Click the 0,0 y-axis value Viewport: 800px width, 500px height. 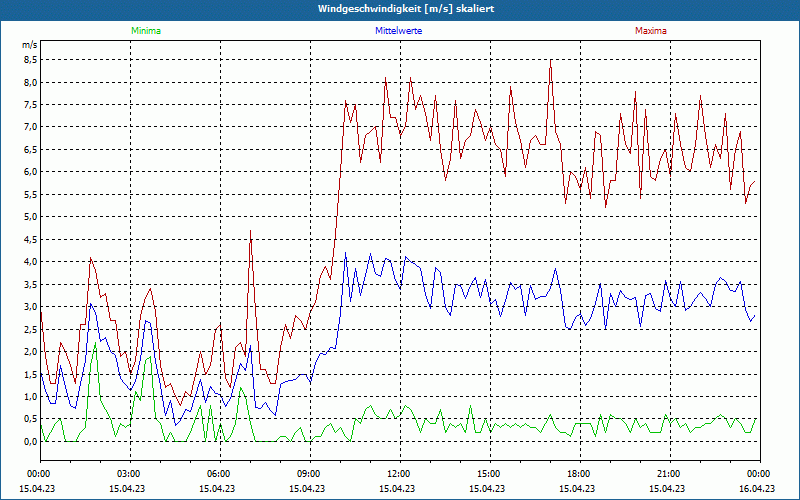(31, 441)
